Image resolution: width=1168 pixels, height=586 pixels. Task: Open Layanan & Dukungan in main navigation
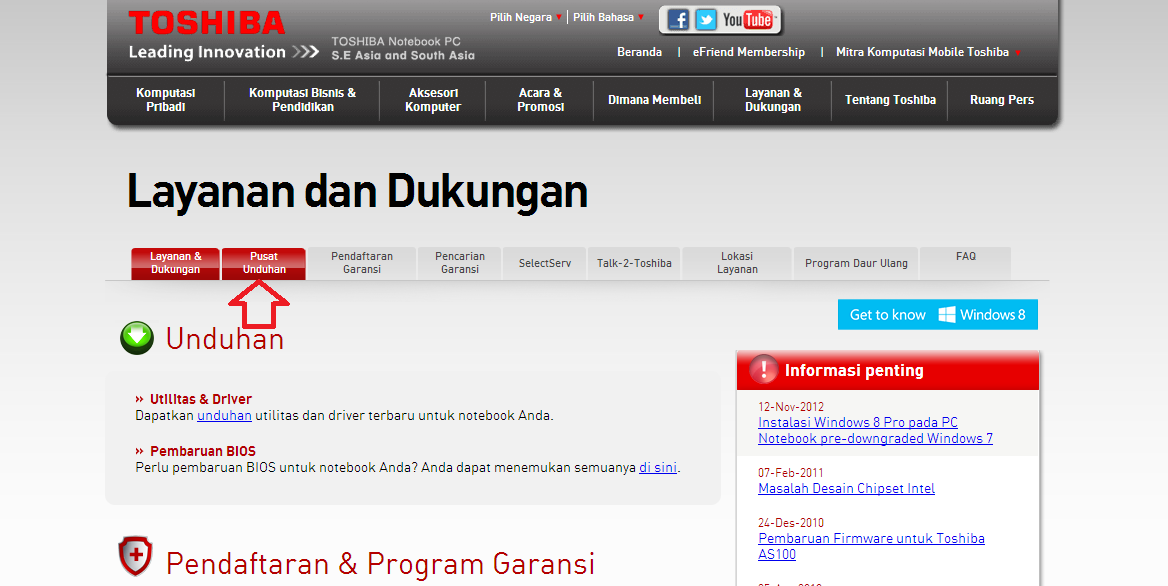pos(773,100)
